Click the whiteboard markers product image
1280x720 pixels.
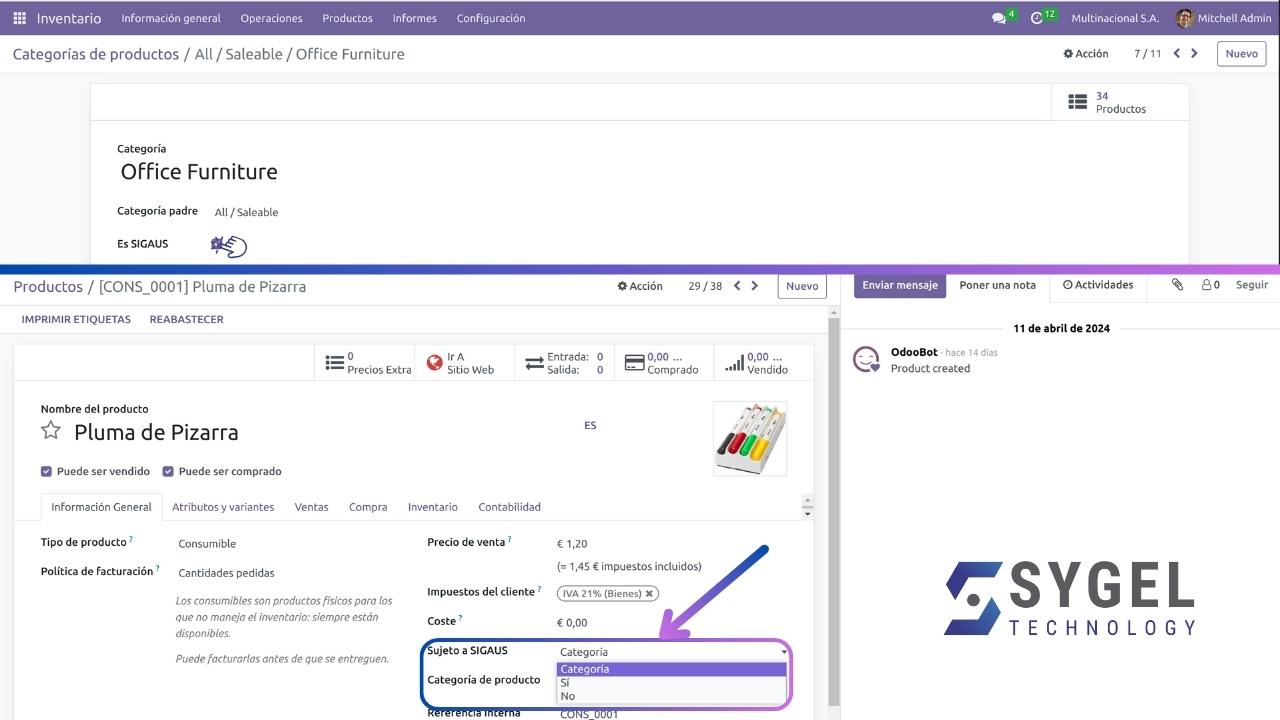click(x=750, y=438)
